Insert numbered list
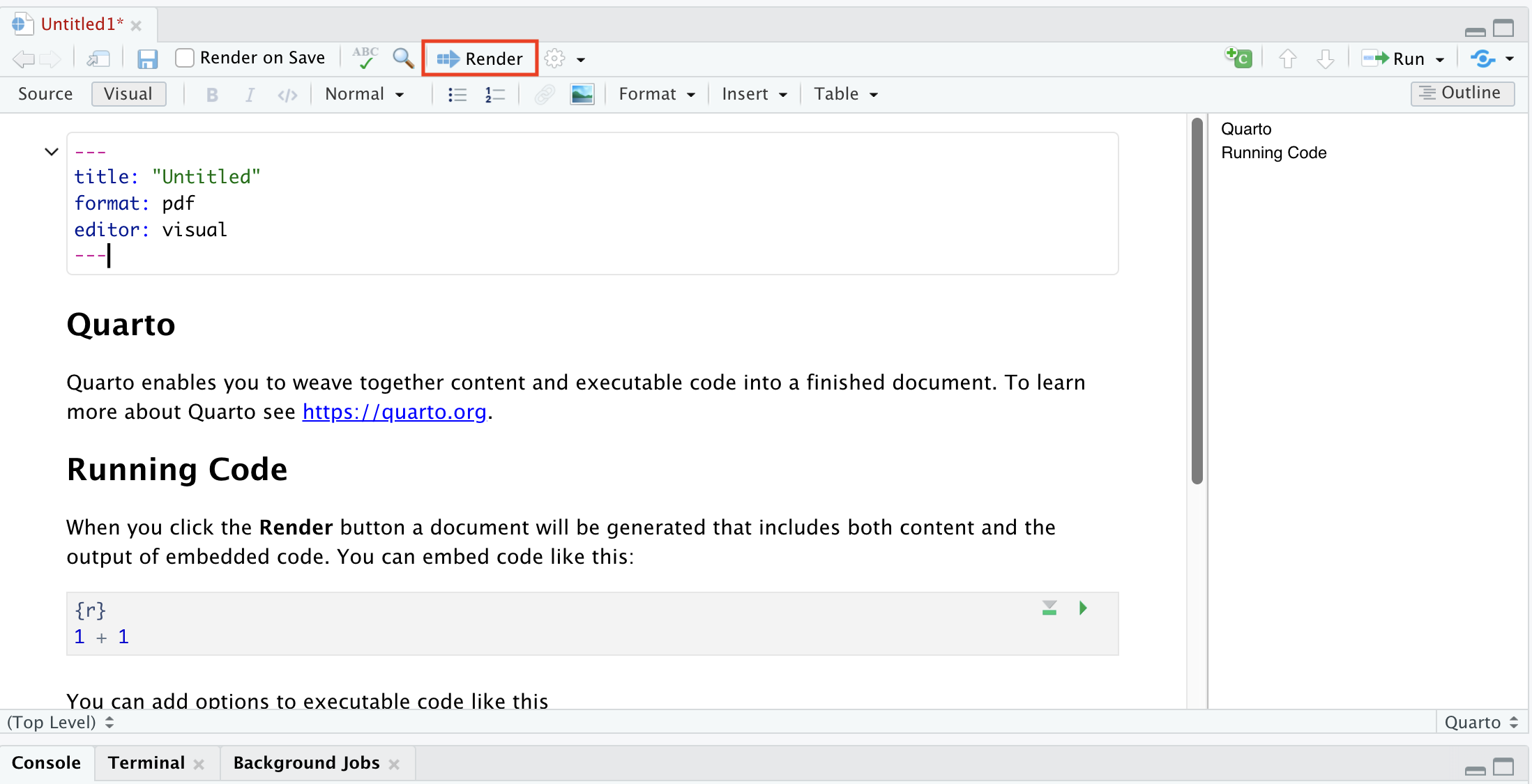The width and height of the screenshot is (1532, 784). coord(495,95)
